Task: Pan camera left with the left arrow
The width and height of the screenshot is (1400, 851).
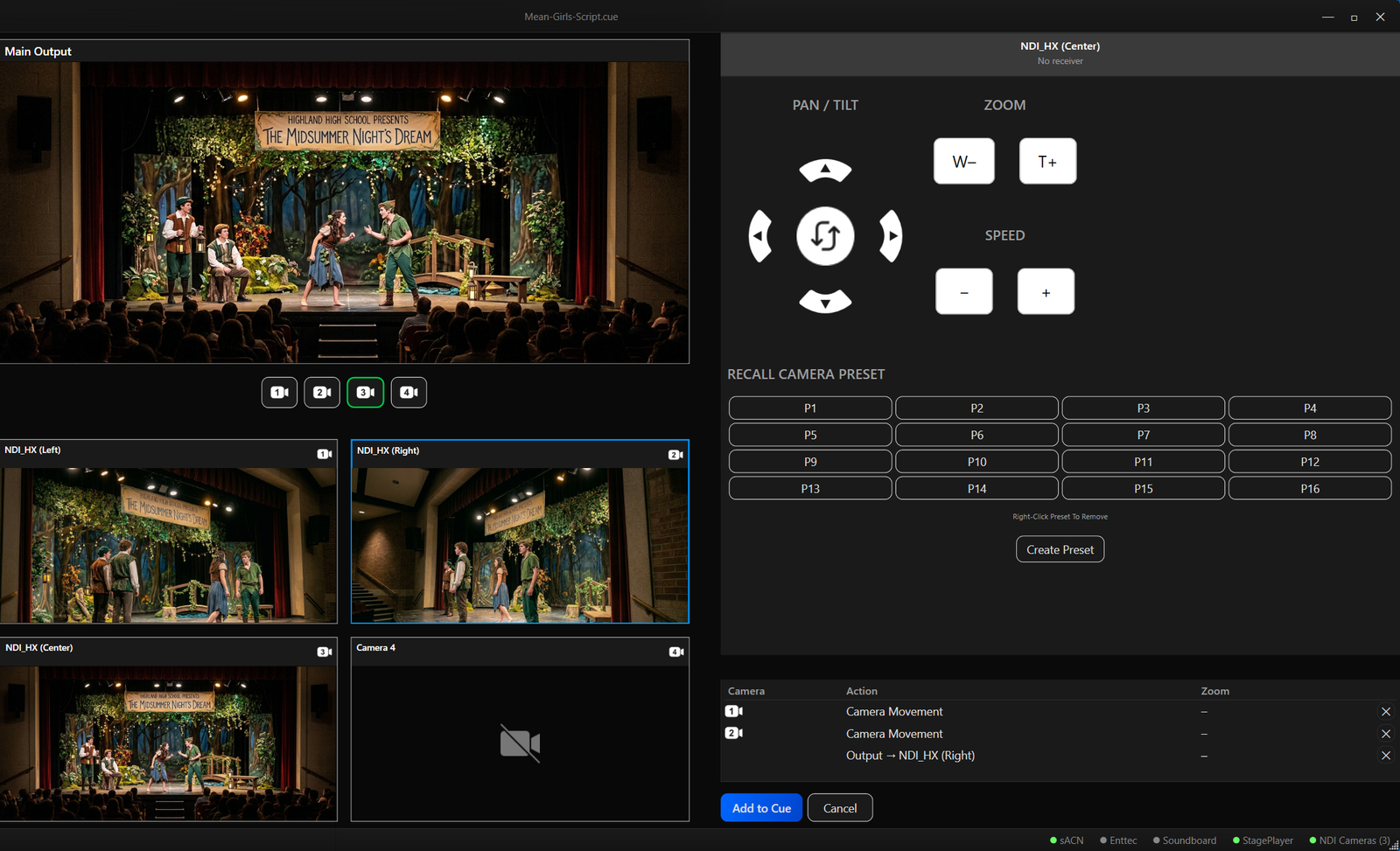Action: pyautogui.click(x=759, y=235)
